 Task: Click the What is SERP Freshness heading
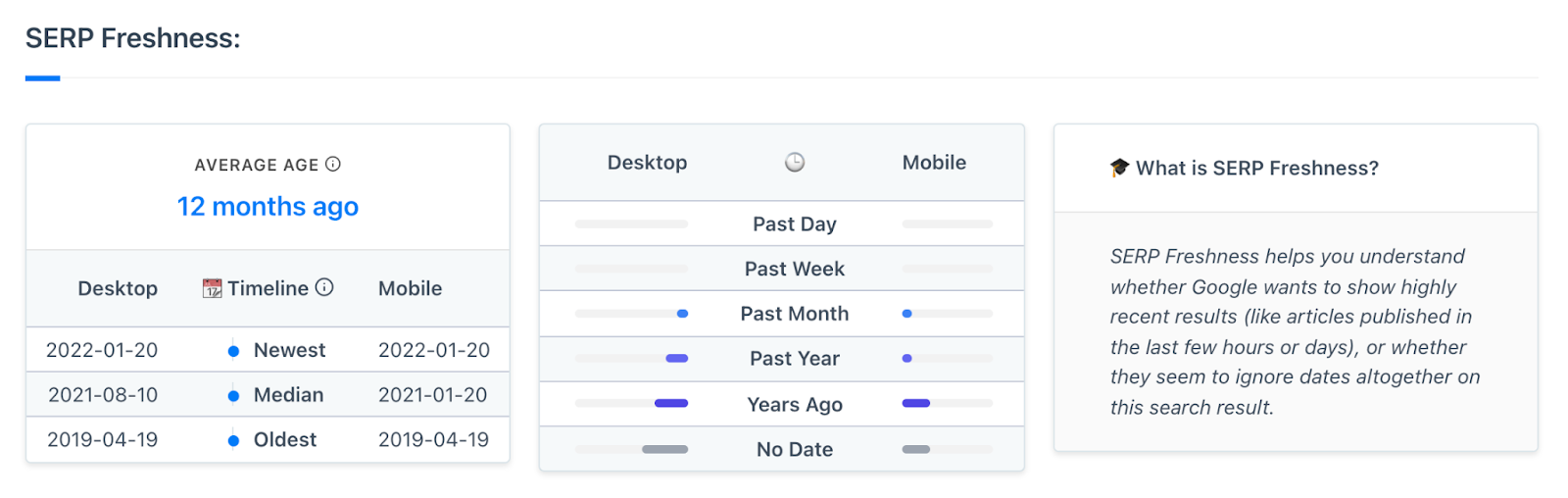coord(1257,168)
